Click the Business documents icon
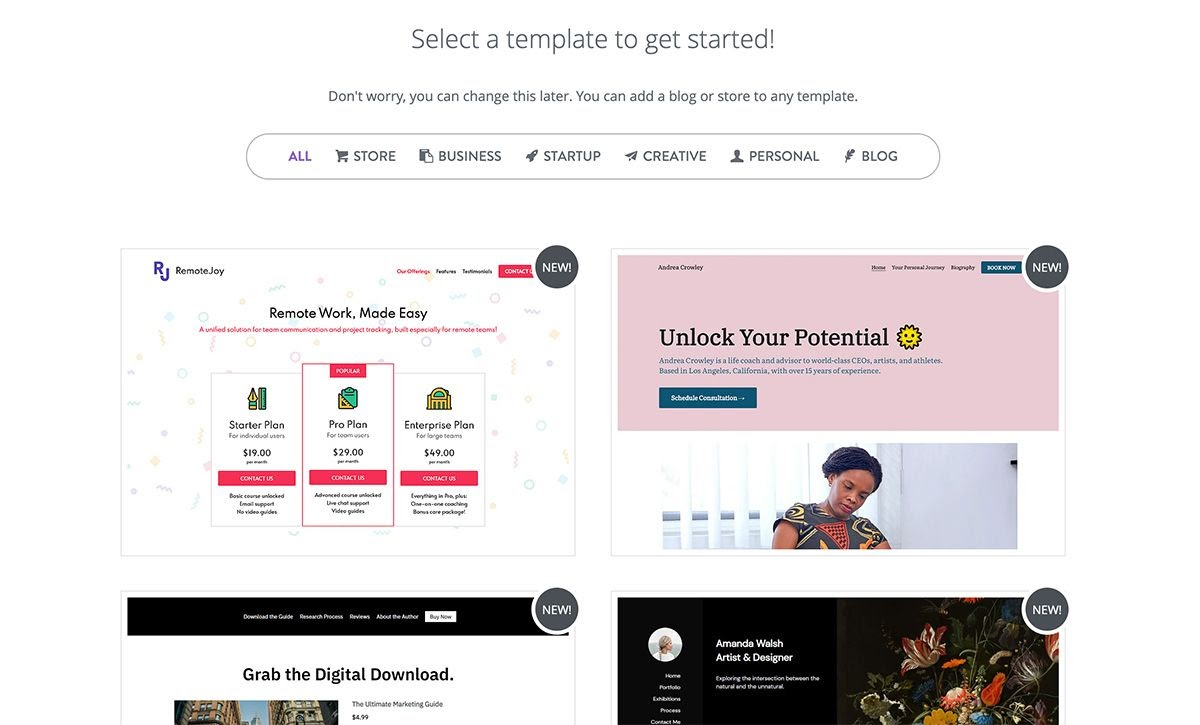Image resolution: width=1200 pixels, height=725 pixels. (426, 156)
